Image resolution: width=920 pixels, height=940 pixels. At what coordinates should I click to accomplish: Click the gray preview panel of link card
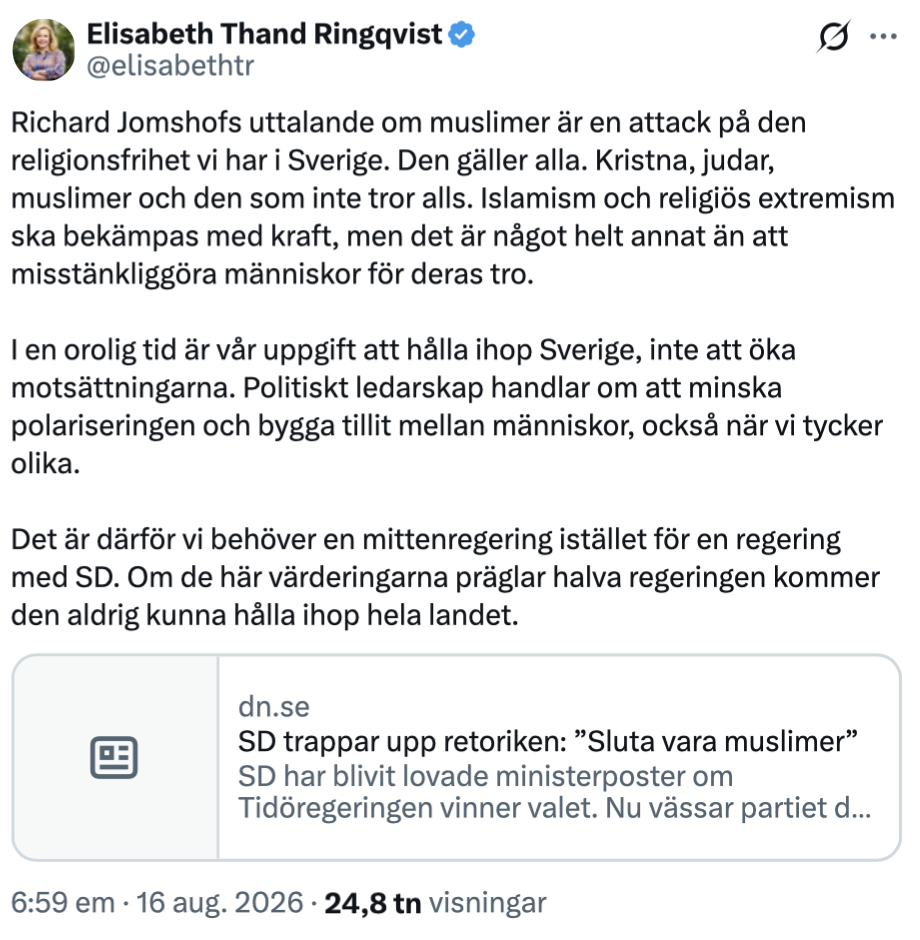point(116,758)
